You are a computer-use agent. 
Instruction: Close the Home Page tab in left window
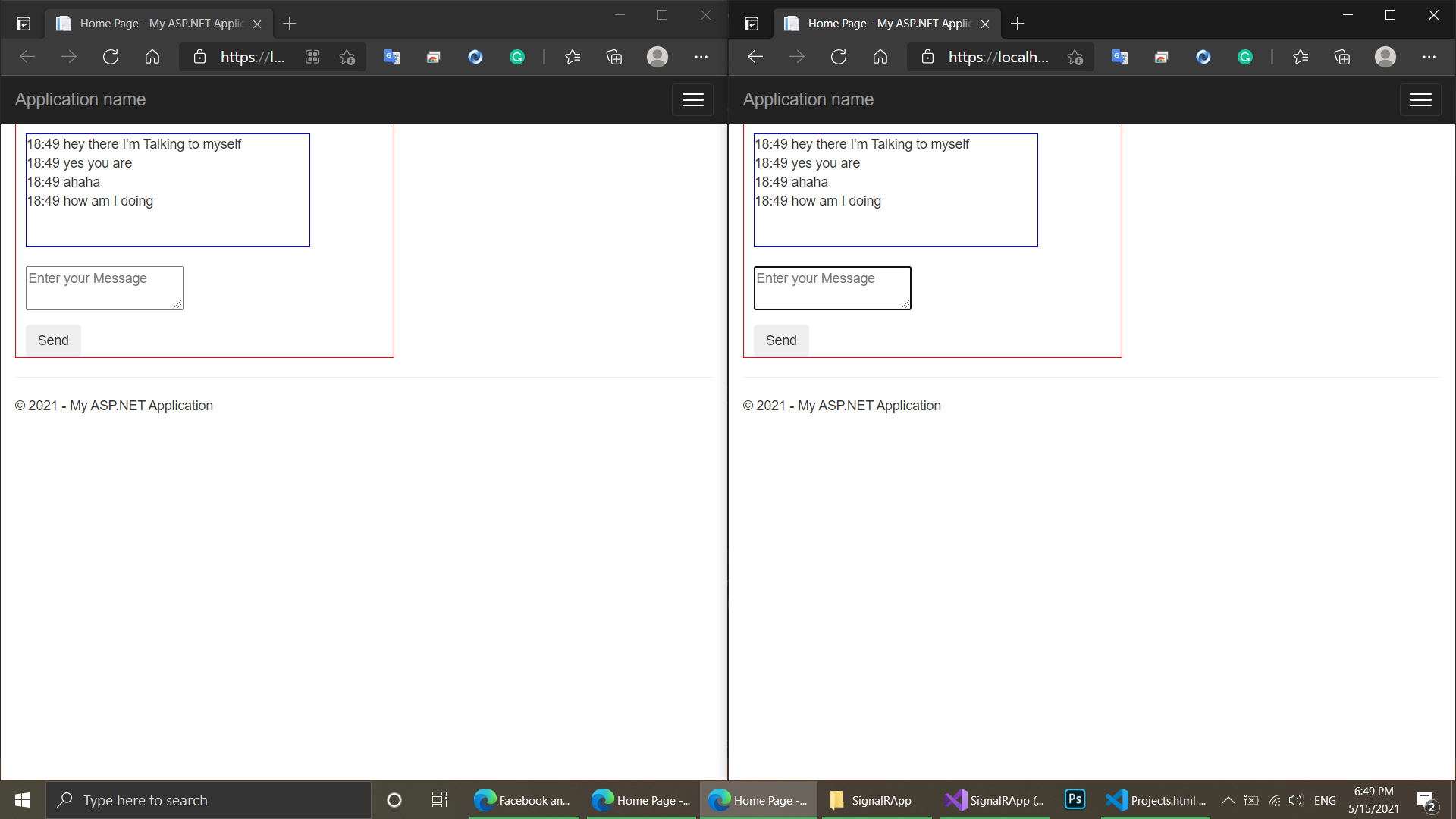click(257, 24)
